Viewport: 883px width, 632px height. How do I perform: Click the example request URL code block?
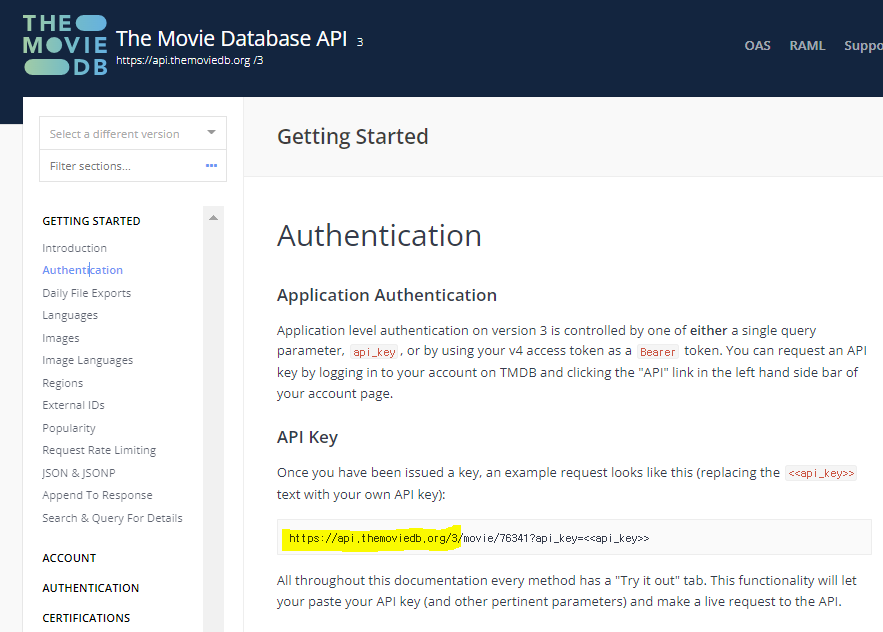pyautogui.click(x=574, y=537)
